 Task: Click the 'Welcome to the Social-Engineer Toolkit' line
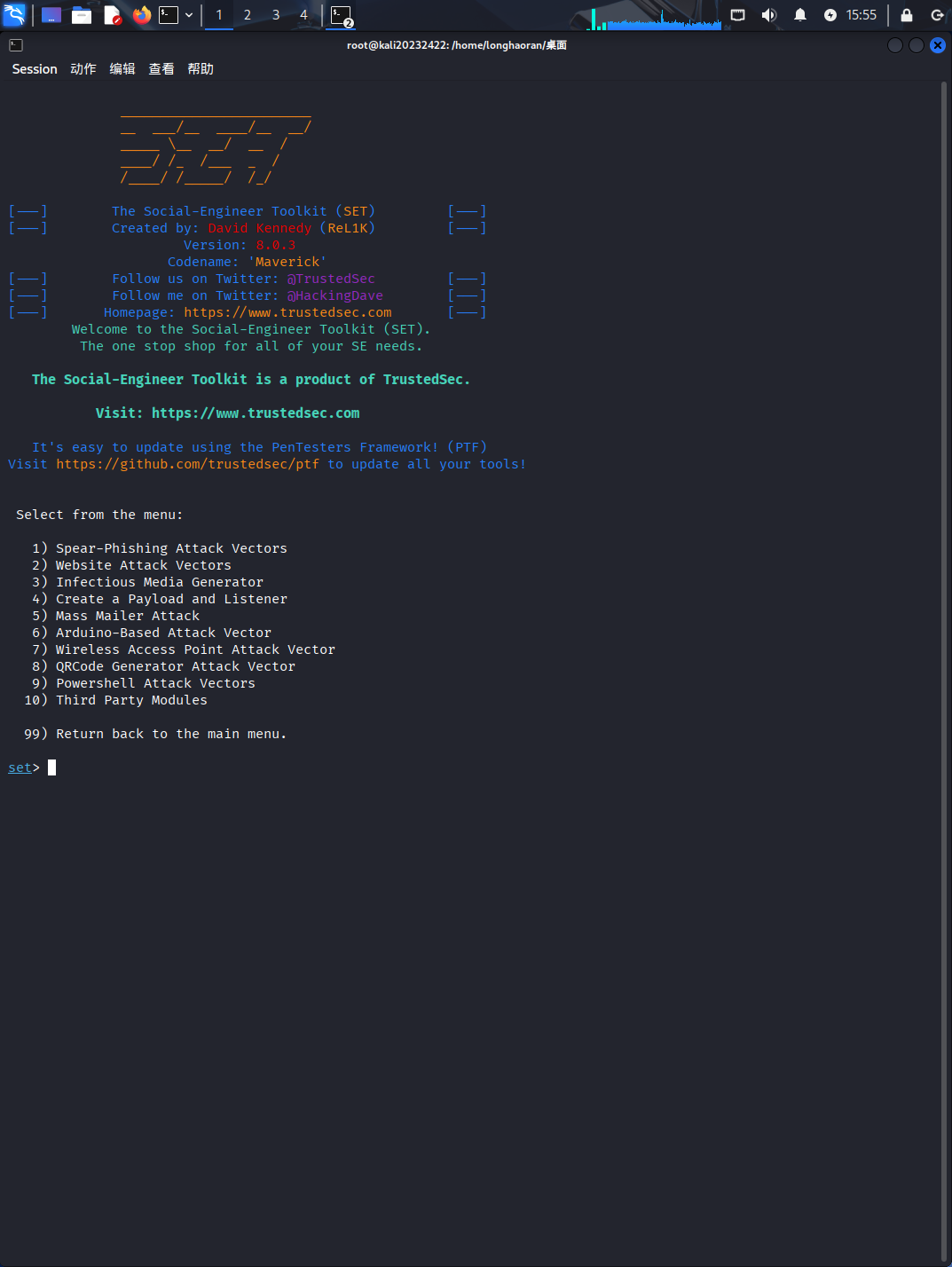(x=251, y=329)
